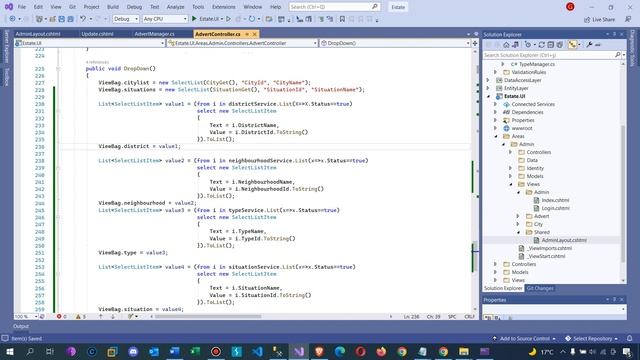The height and width of the screenshot is (360, 640).
Task: Expand the Controllers folder under Admin
Action: [511, 152]
